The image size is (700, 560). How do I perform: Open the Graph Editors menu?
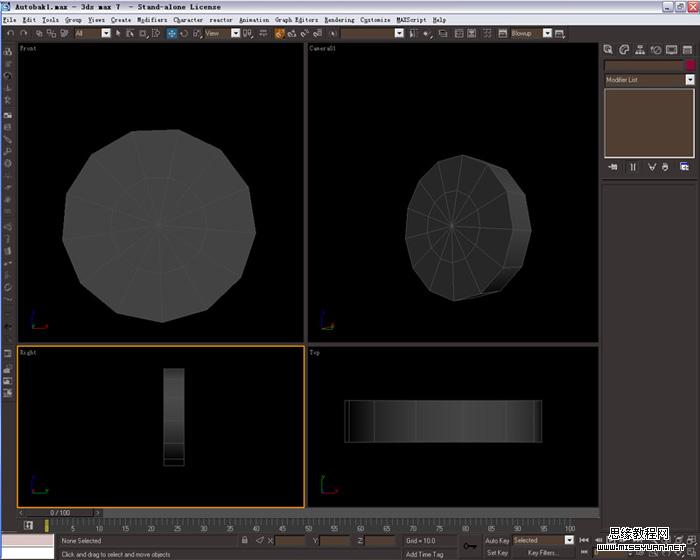coord(296,20)
